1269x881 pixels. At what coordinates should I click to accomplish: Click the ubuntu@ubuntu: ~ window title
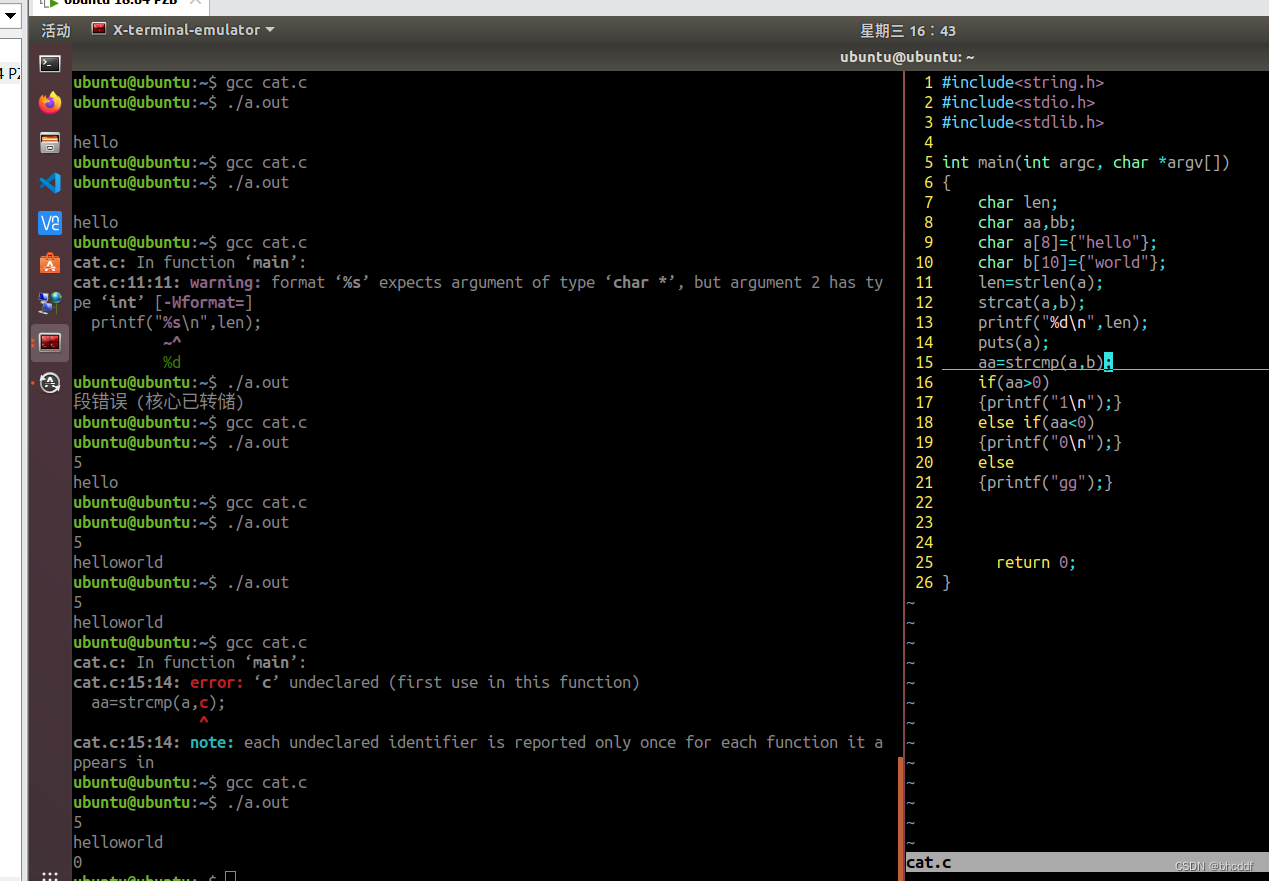907,57
